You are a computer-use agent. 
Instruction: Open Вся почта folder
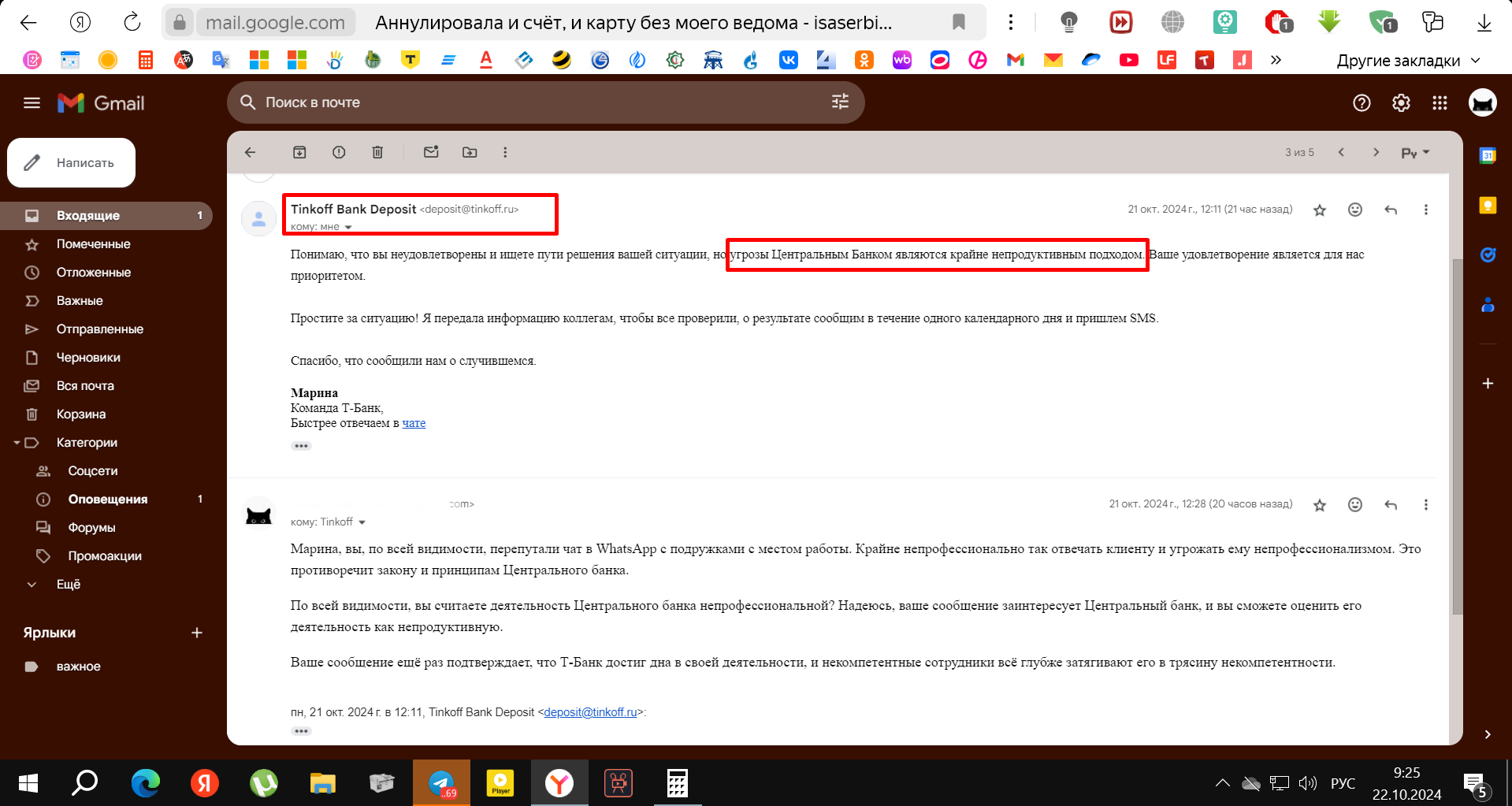pos(106,386)
